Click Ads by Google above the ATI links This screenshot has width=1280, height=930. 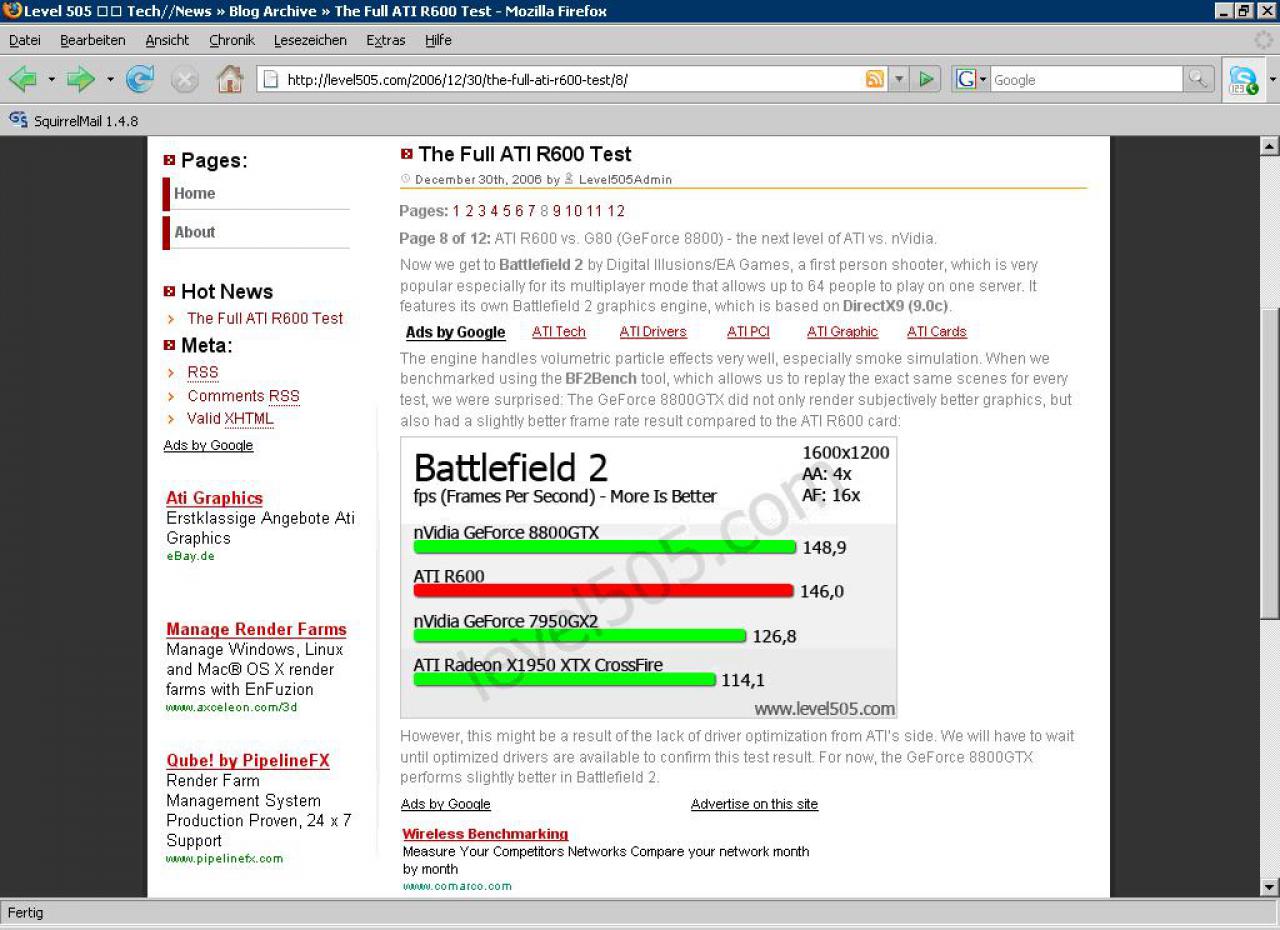455,332
